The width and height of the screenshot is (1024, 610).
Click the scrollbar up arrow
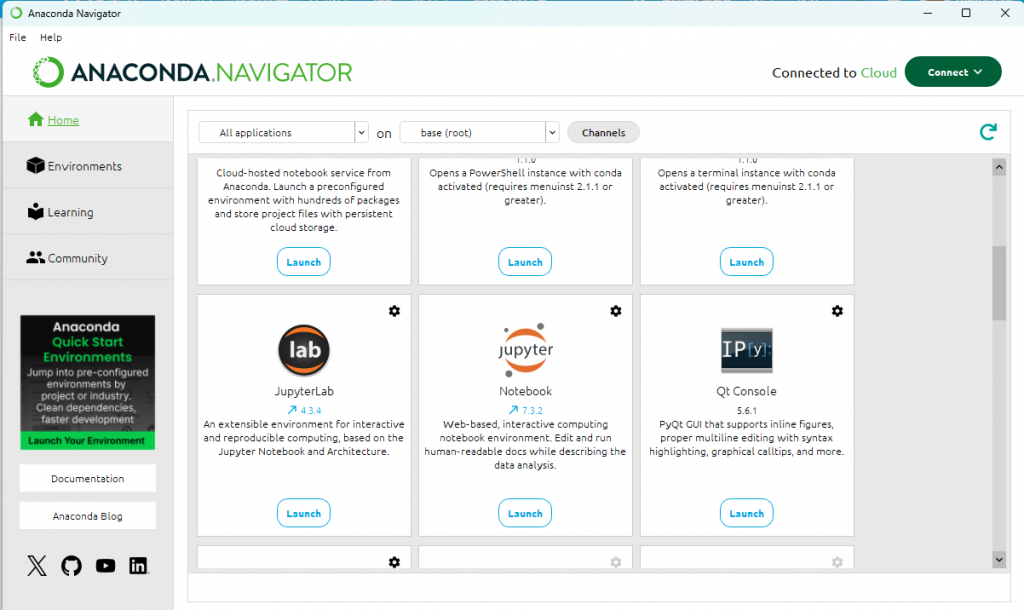click(999, 167)
